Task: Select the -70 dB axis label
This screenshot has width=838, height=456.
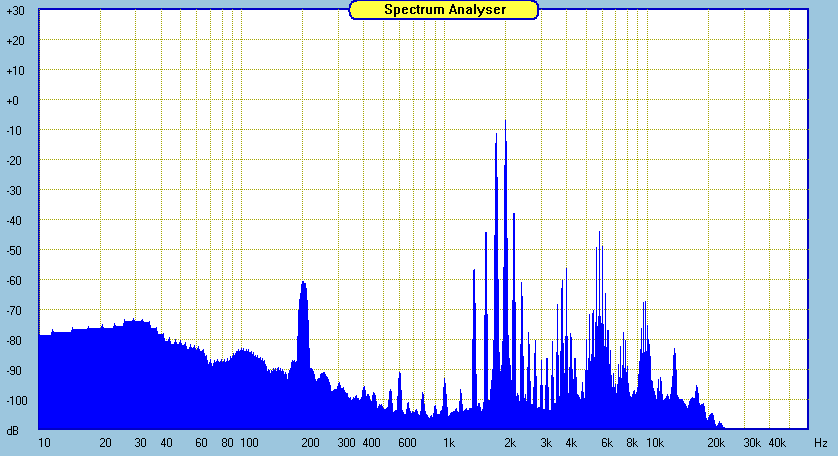Action: [15, 311]
